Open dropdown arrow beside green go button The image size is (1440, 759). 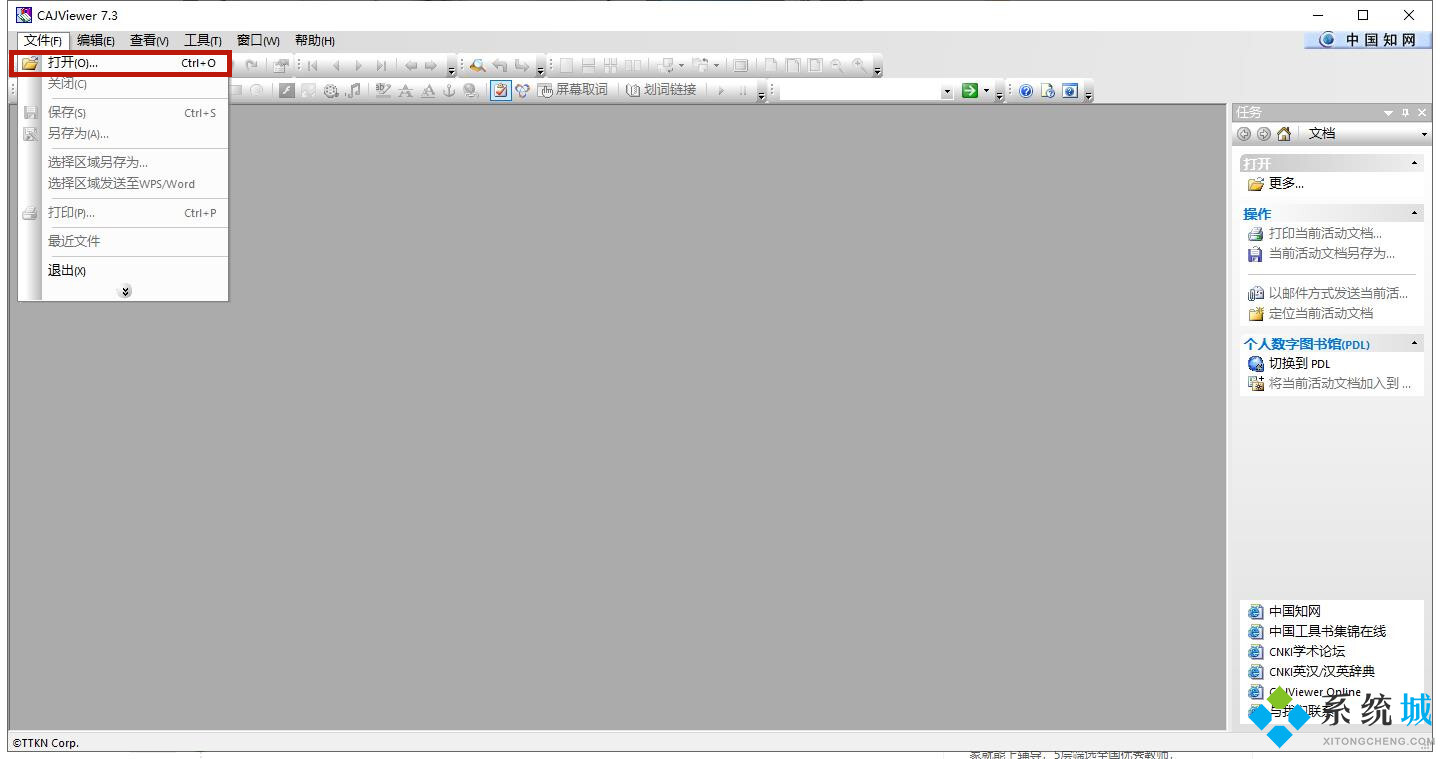click(986, 91)
